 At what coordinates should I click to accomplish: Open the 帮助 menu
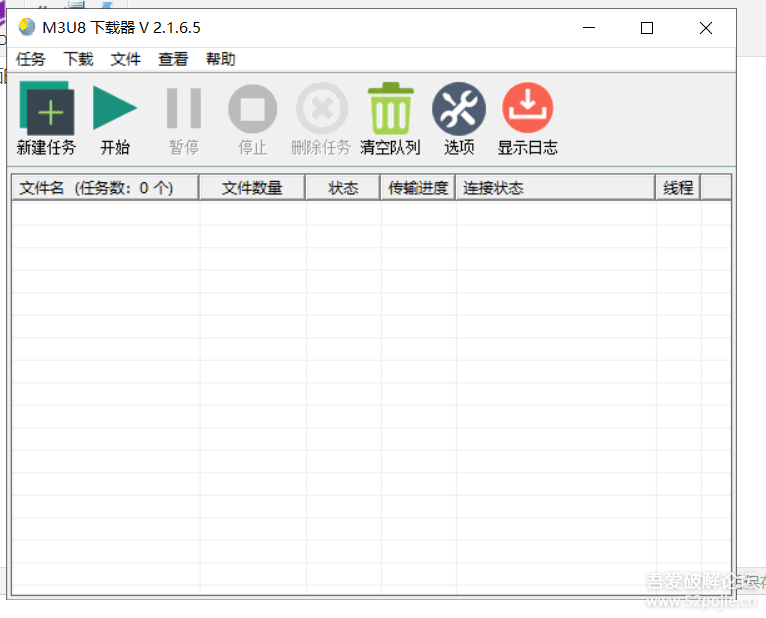(220, 59)
